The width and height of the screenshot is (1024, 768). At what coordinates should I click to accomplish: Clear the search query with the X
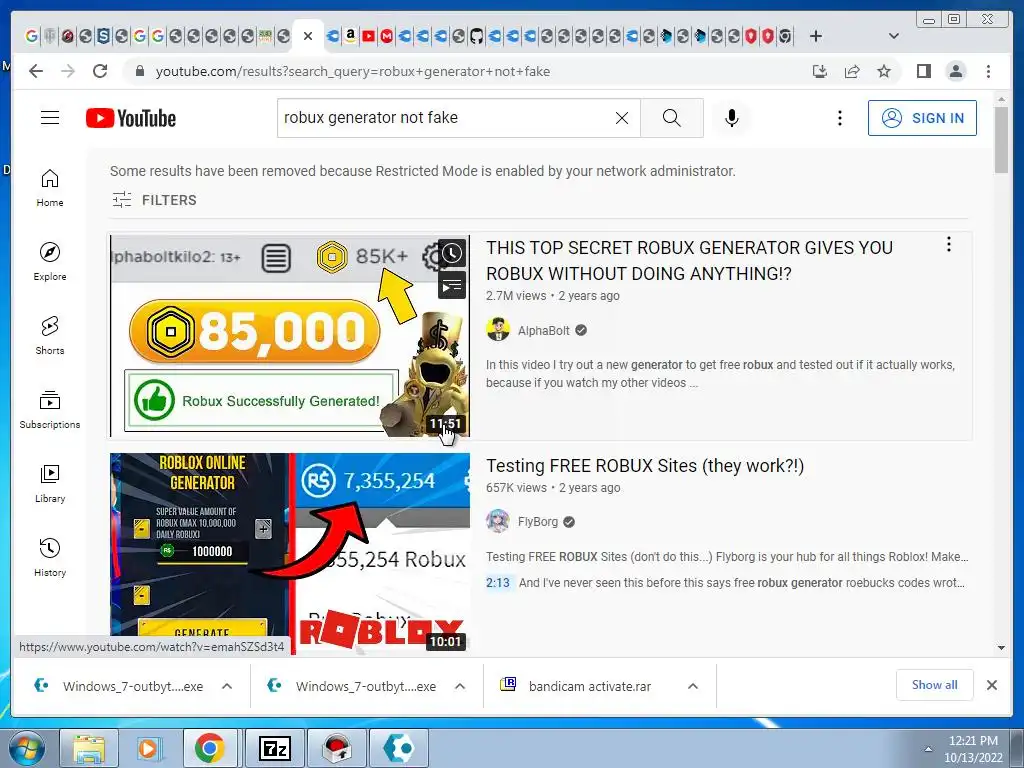pos(622,118)
